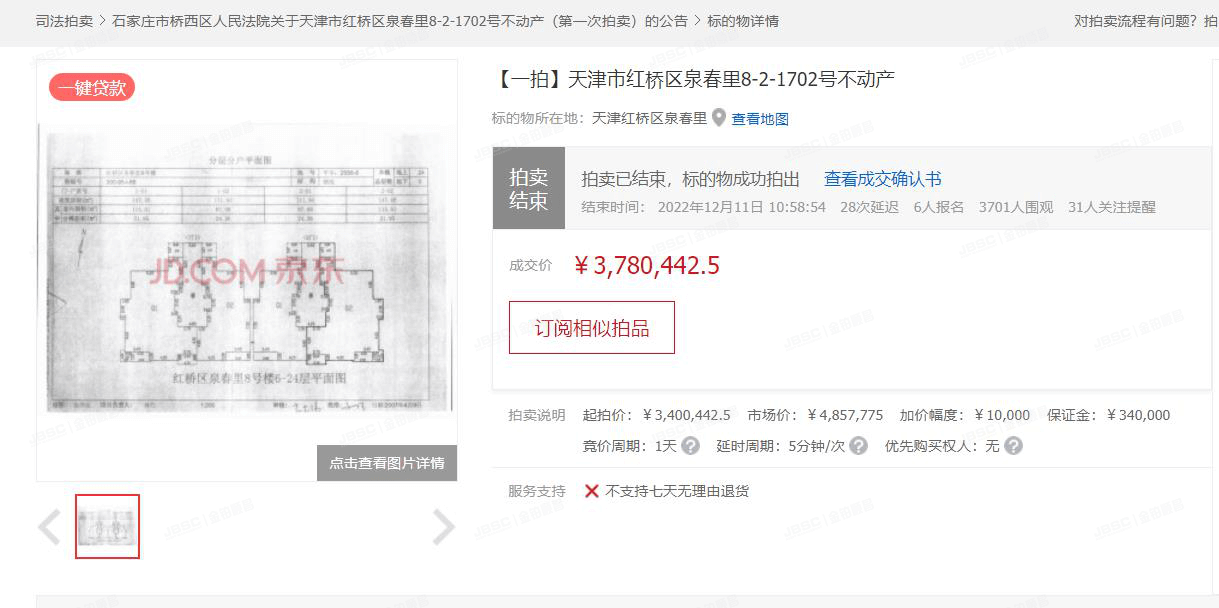The height and width of the screenshot is (608, 1219).
Task: Click the 订阅相似拍品 button
Action: (591, 327)
